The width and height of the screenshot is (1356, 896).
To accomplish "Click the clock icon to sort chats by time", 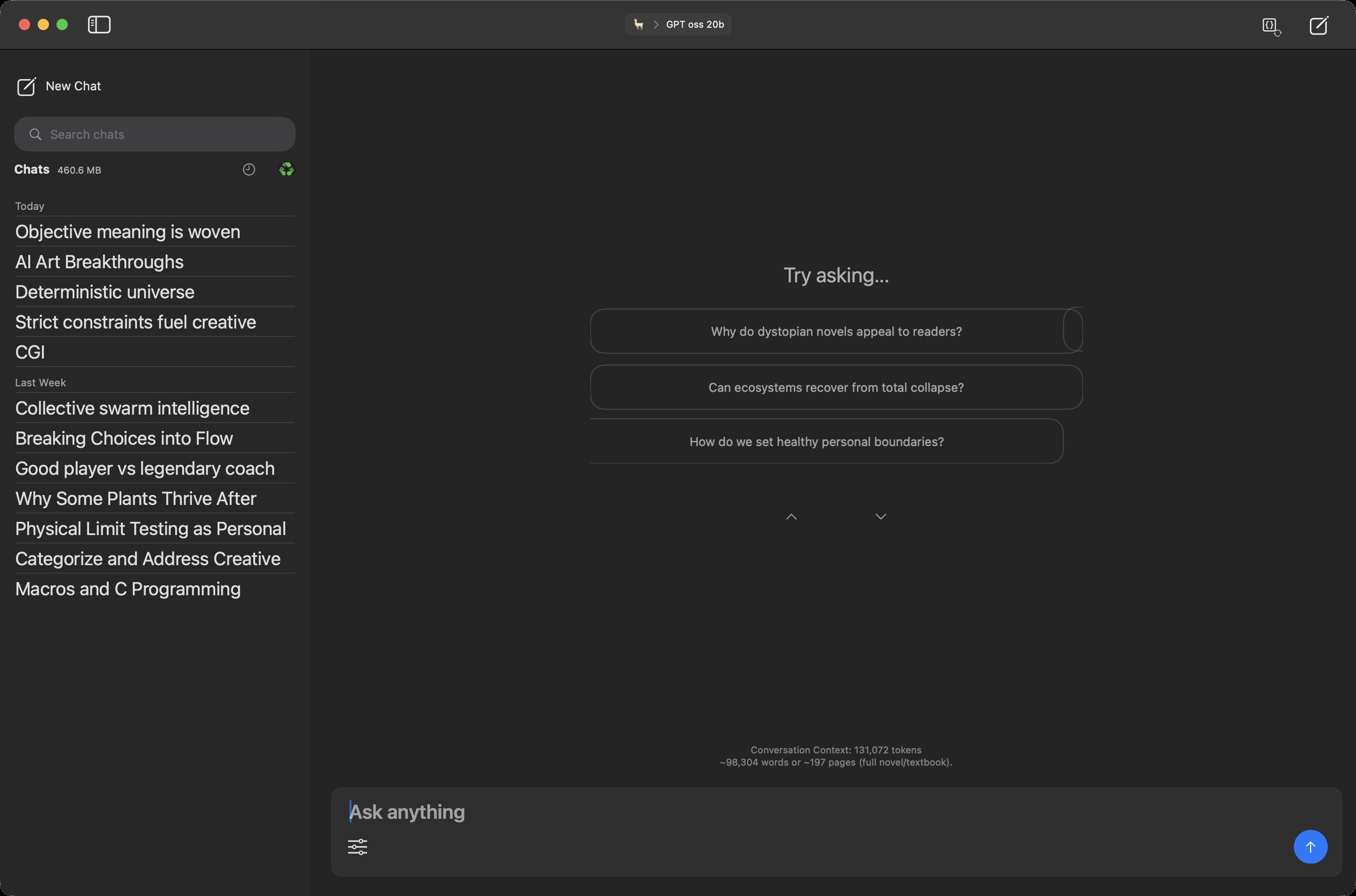I will pyautogui.click(x=248, y=169).
